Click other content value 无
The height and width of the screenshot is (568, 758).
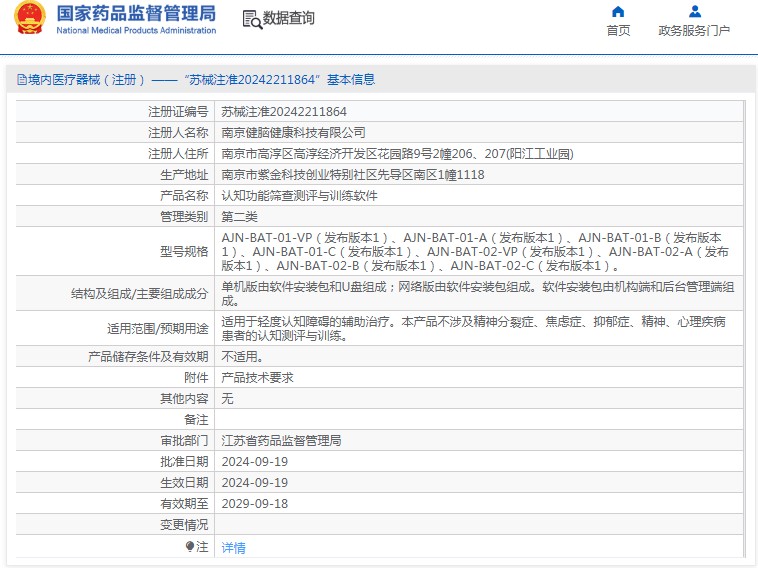point(227,399)
